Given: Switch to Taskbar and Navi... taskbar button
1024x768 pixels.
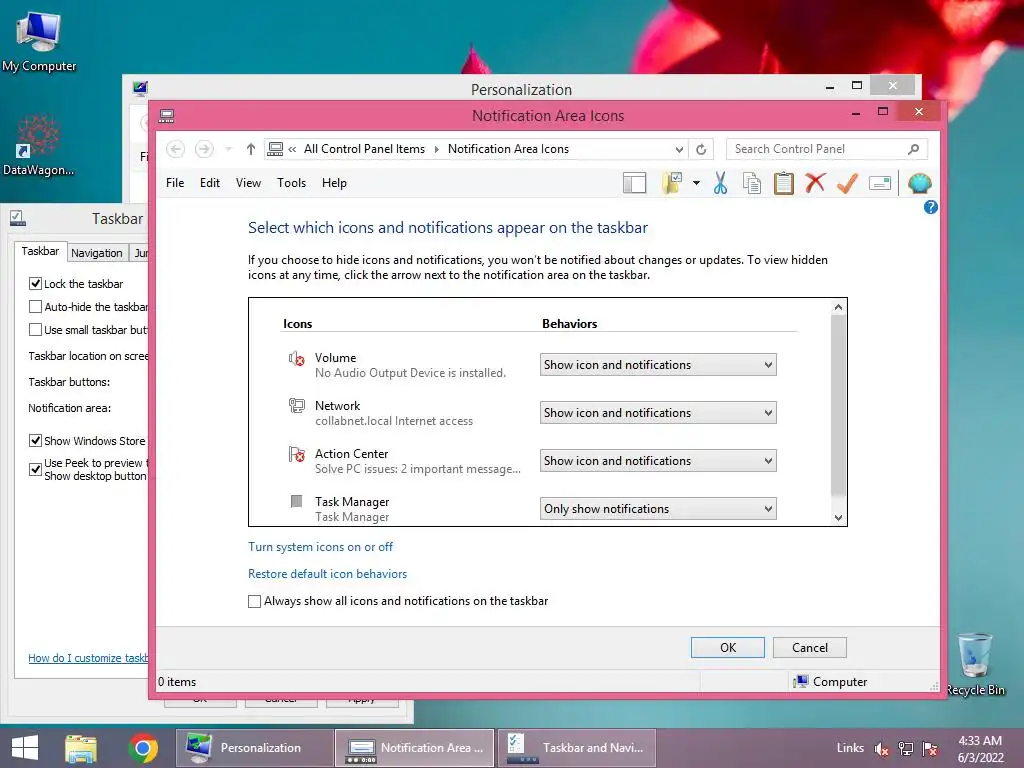Looking at the screenshot, I should [577, 748].
